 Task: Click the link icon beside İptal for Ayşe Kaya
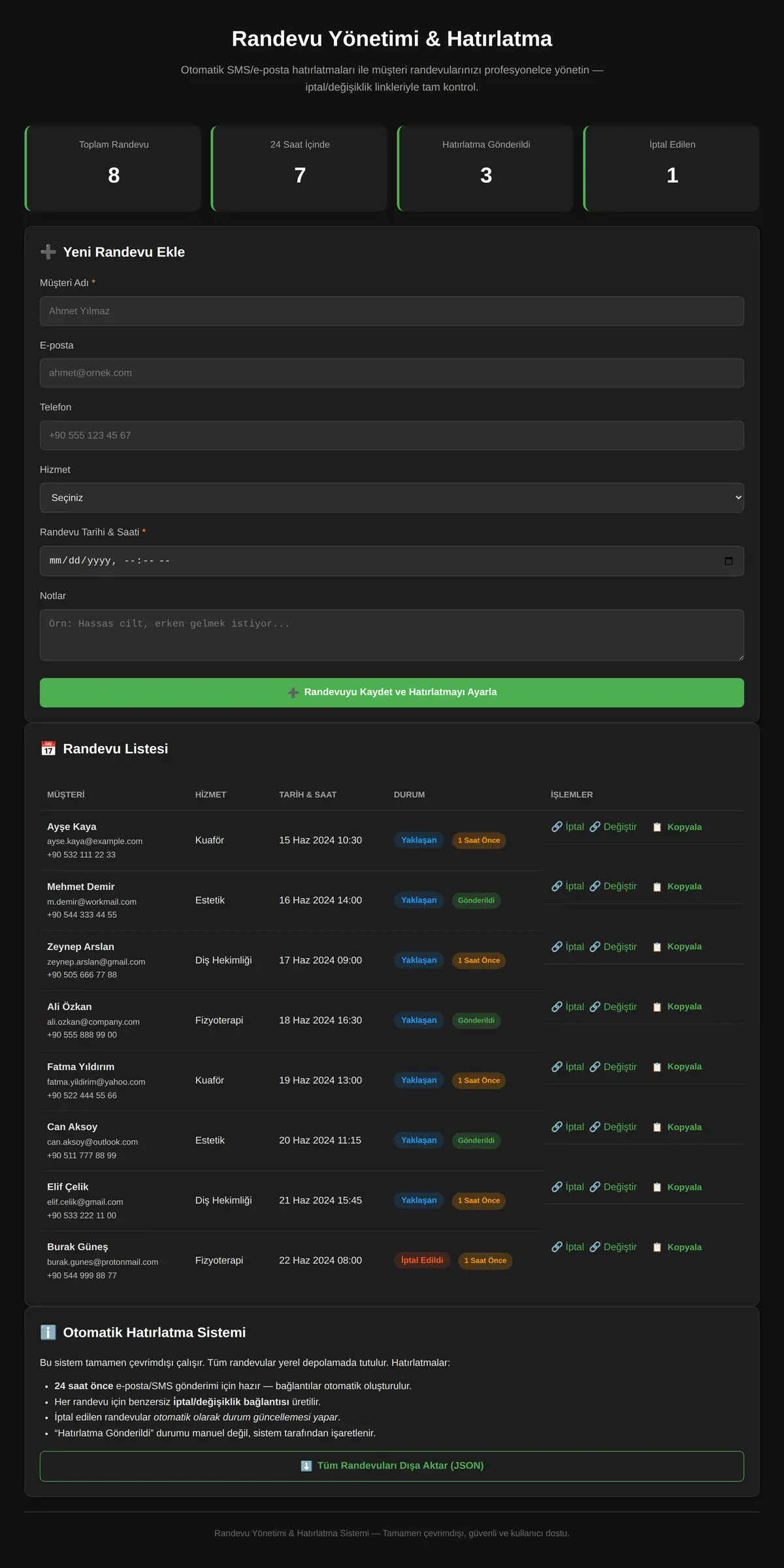557,826
